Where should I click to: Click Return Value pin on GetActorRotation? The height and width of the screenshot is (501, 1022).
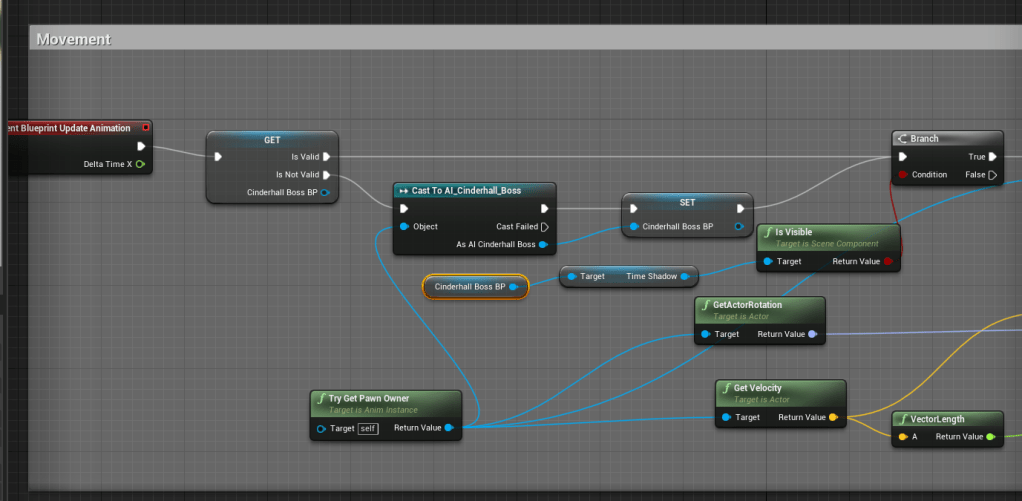tap(813, 334)
